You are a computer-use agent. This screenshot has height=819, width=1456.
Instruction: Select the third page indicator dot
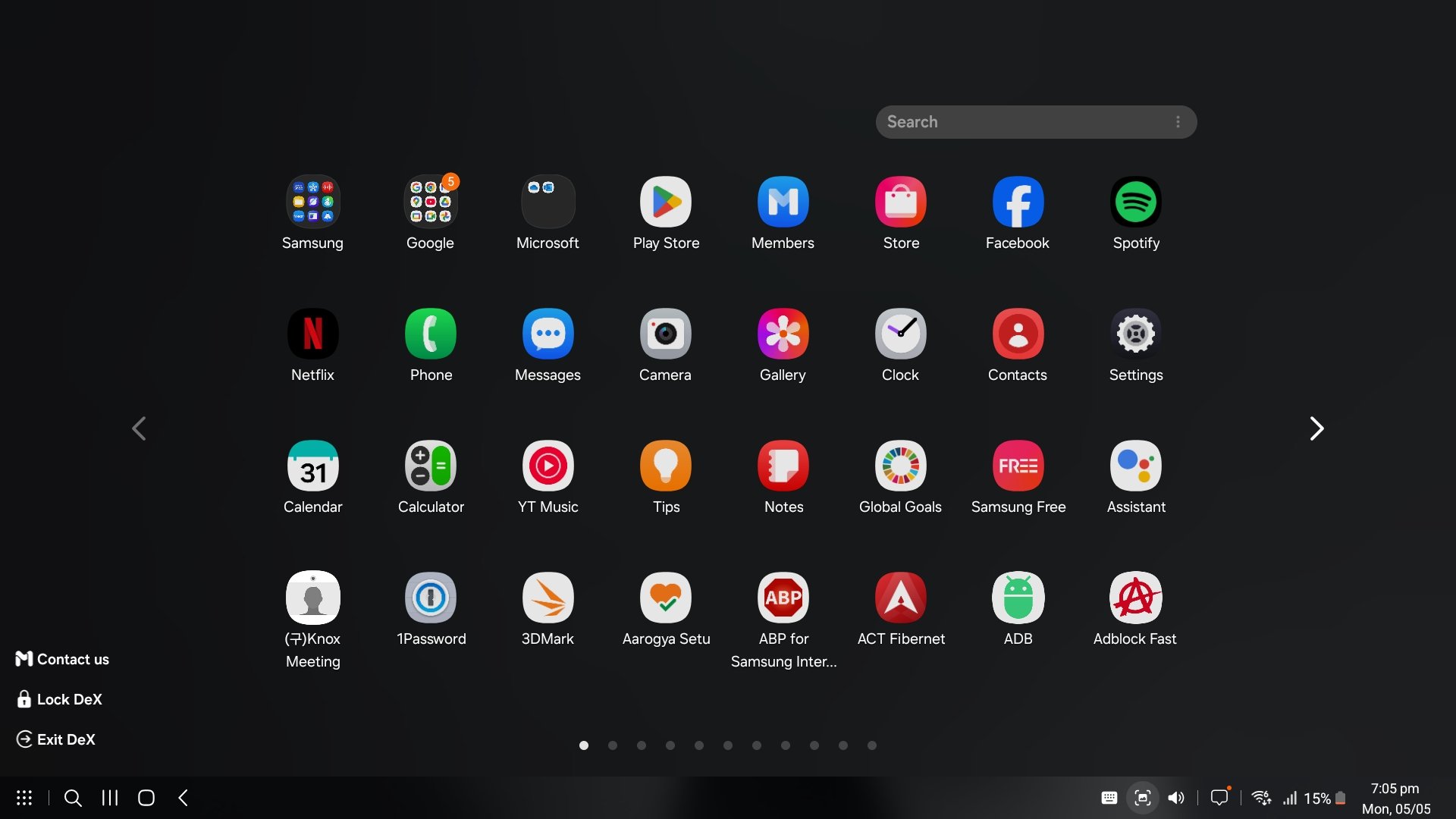[641, 745]
